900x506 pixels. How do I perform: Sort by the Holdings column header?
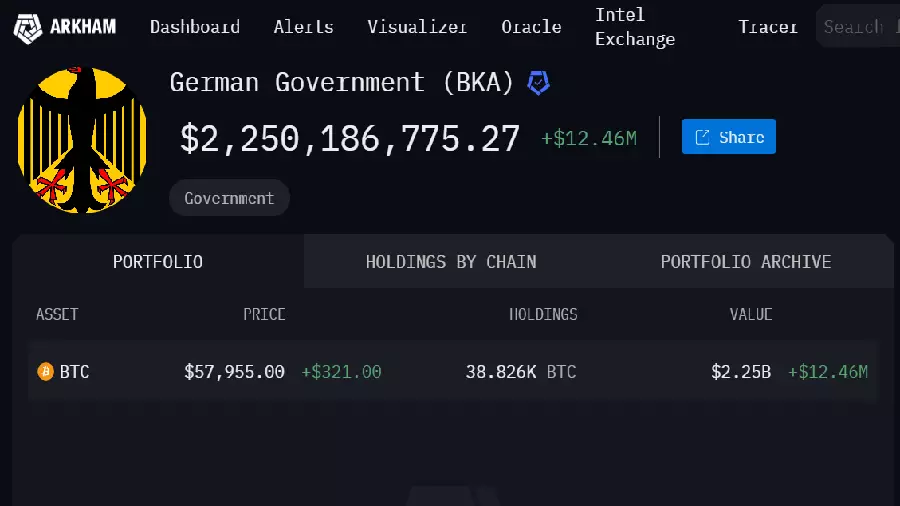pyautogui.click(x=543, y=314)
